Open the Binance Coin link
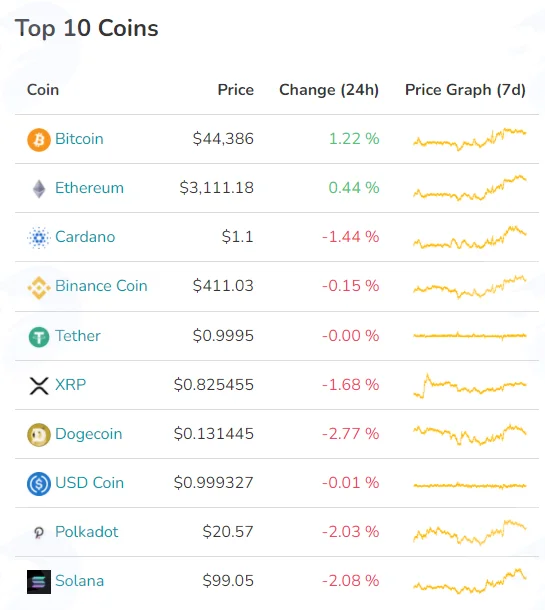 coord(101,286)
